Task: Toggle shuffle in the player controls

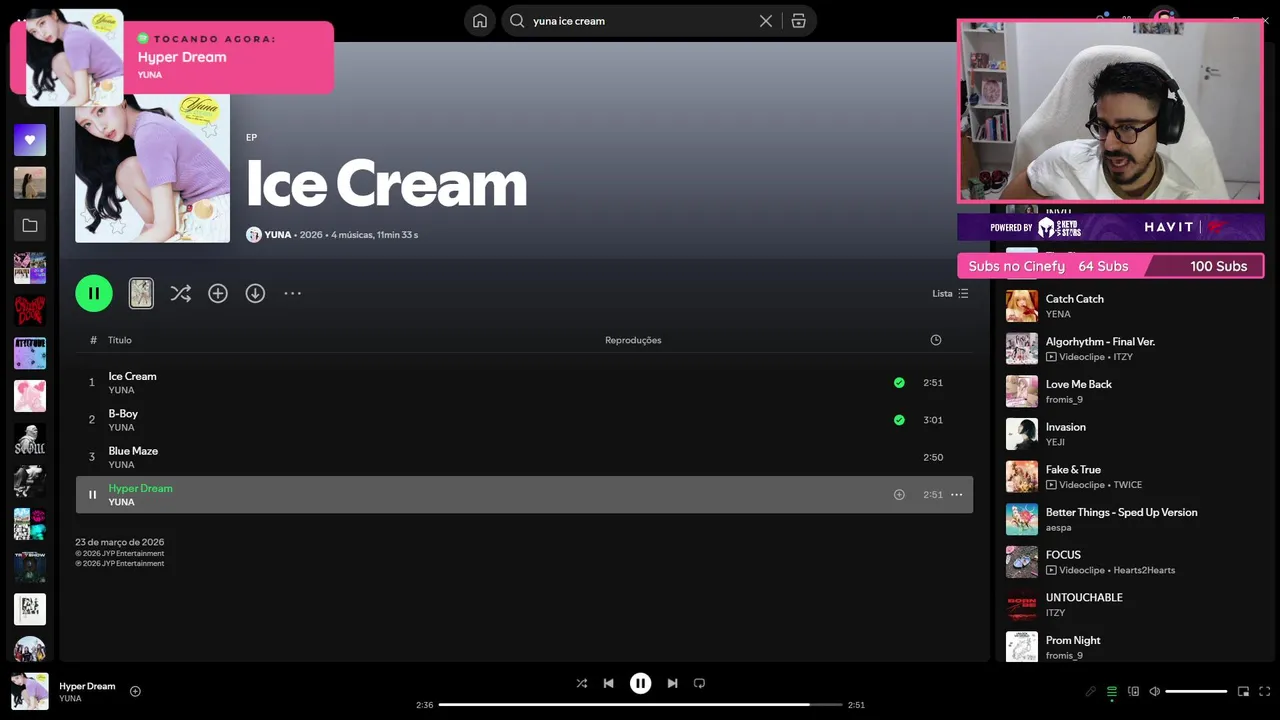Action: tap(582, 683)
